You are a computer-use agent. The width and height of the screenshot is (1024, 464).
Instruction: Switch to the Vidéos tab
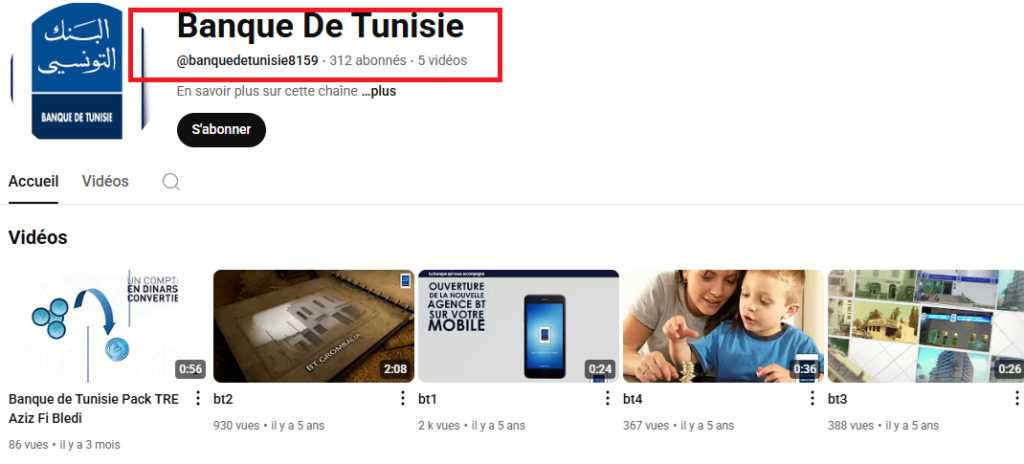click(x=105, y=182)
